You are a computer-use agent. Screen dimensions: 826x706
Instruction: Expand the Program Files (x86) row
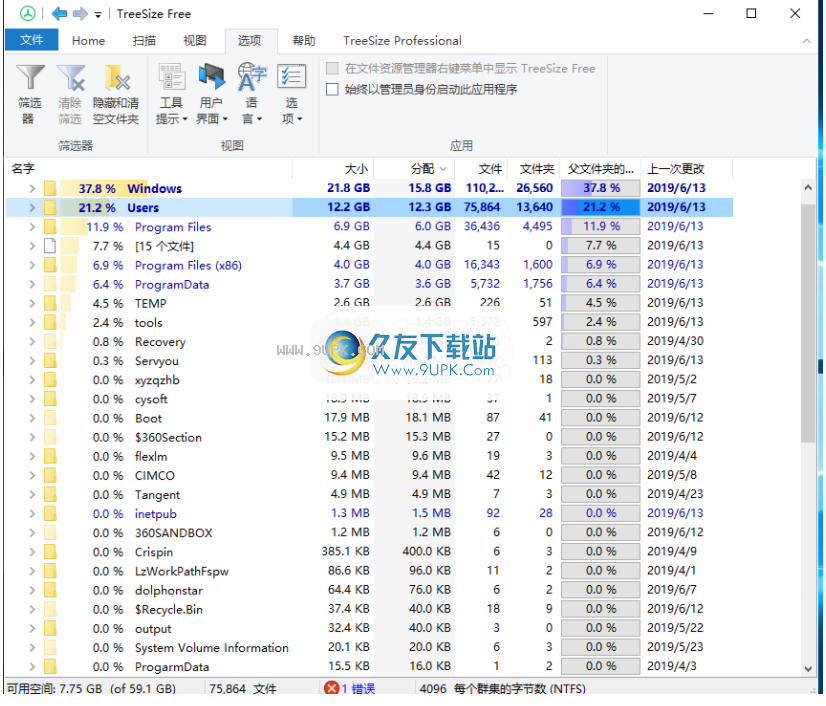coord(32,265)
